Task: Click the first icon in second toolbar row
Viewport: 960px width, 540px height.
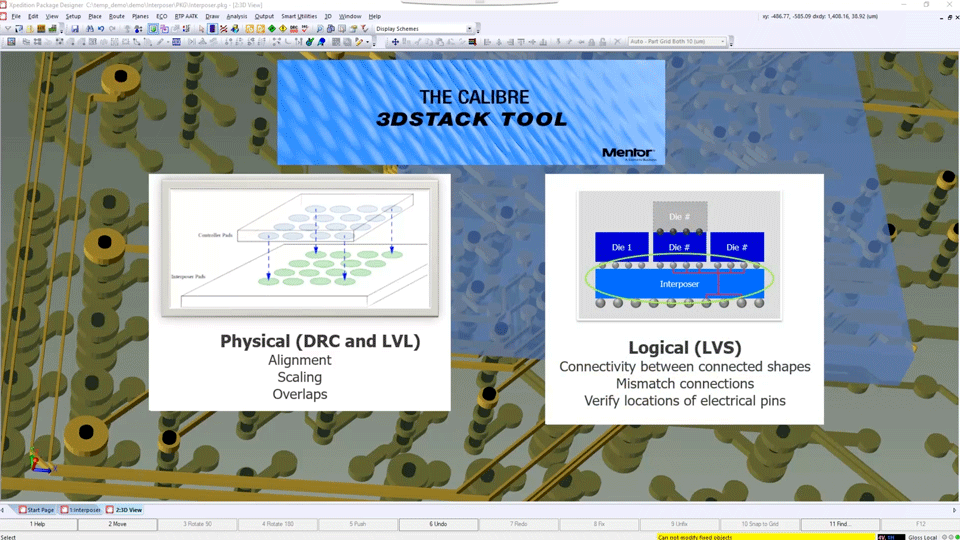Action: pyautogui.click(x=11, y=42)
